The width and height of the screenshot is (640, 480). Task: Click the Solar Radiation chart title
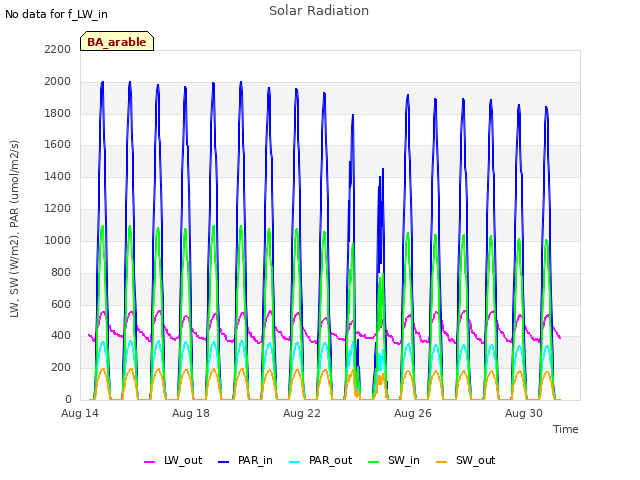(319, 11)
